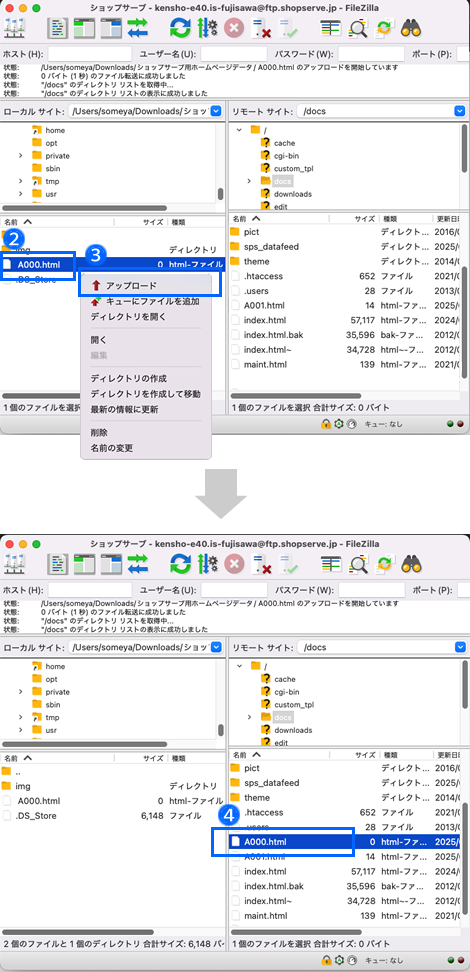Select highlighted A000.html in lower remote file list
This screenshot has height=972, width=470.
click(x=344, y=842)
